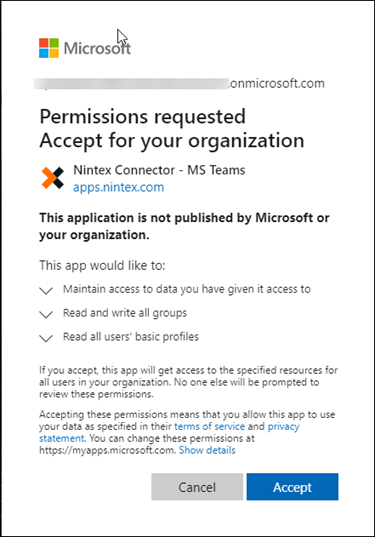This screenshot has width=375, height=537.
Task: Click the Microsoft four-square logo
Action: pos(49,48)
